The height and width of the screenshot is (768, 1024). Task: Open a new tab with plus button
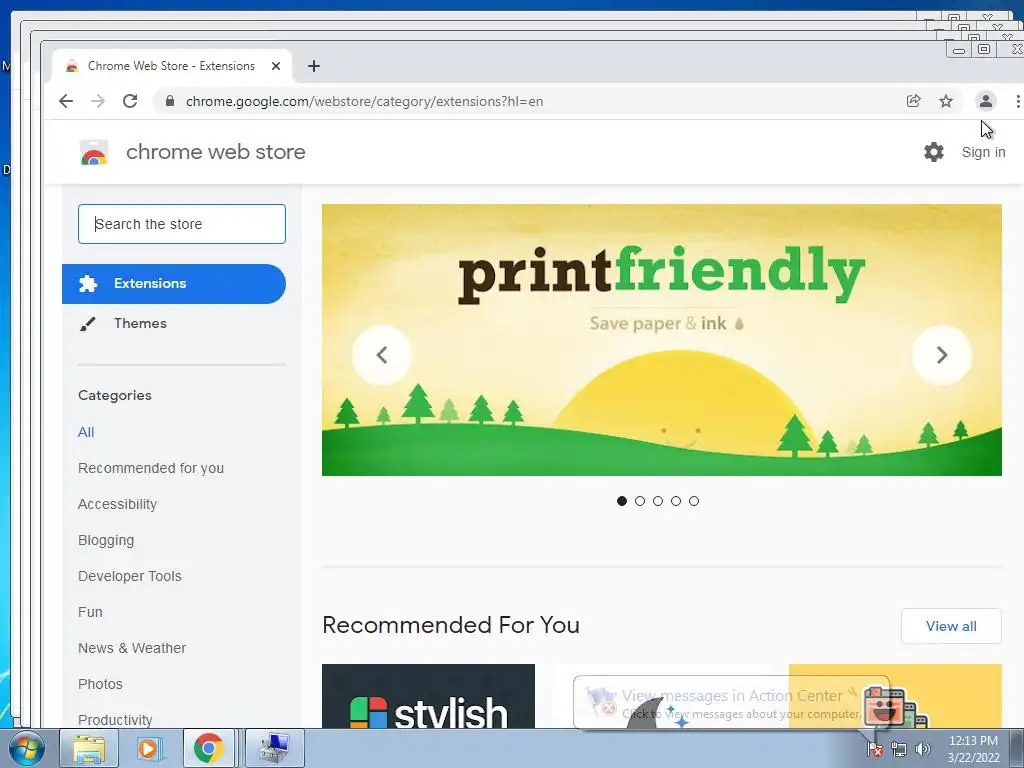313,66
